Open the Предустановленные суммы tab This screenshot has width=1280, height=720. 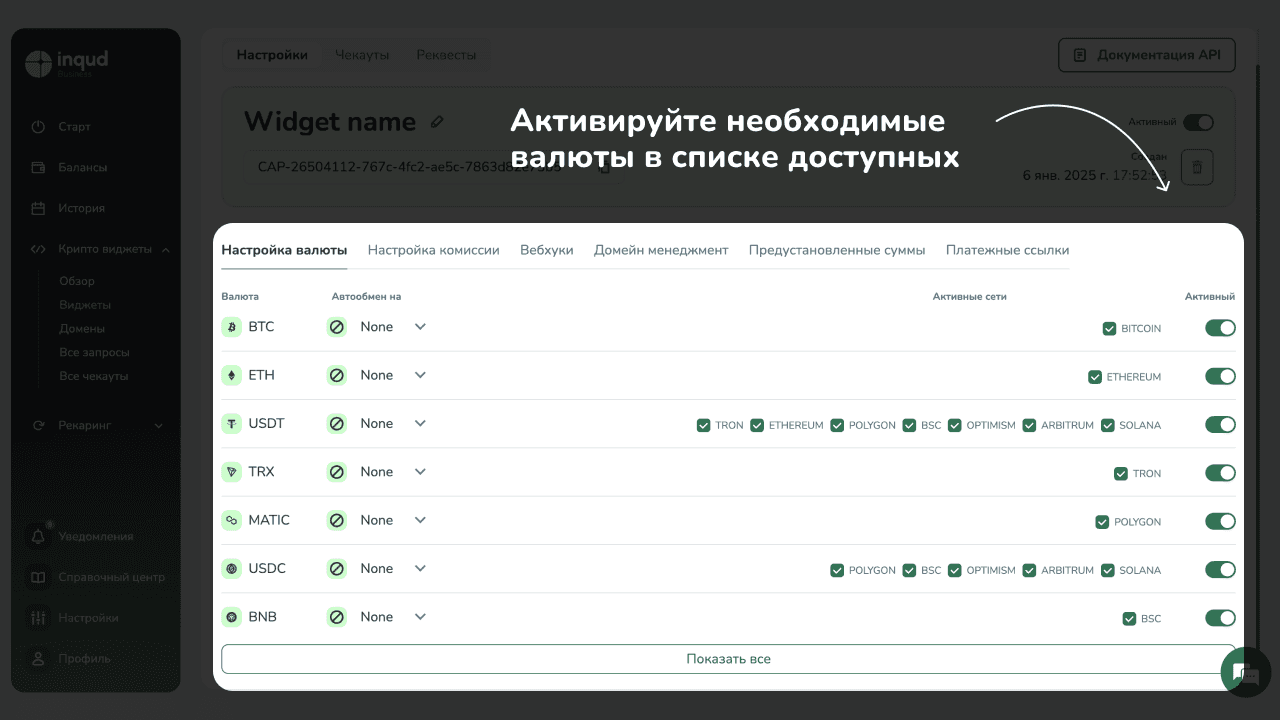click(837, 250)
